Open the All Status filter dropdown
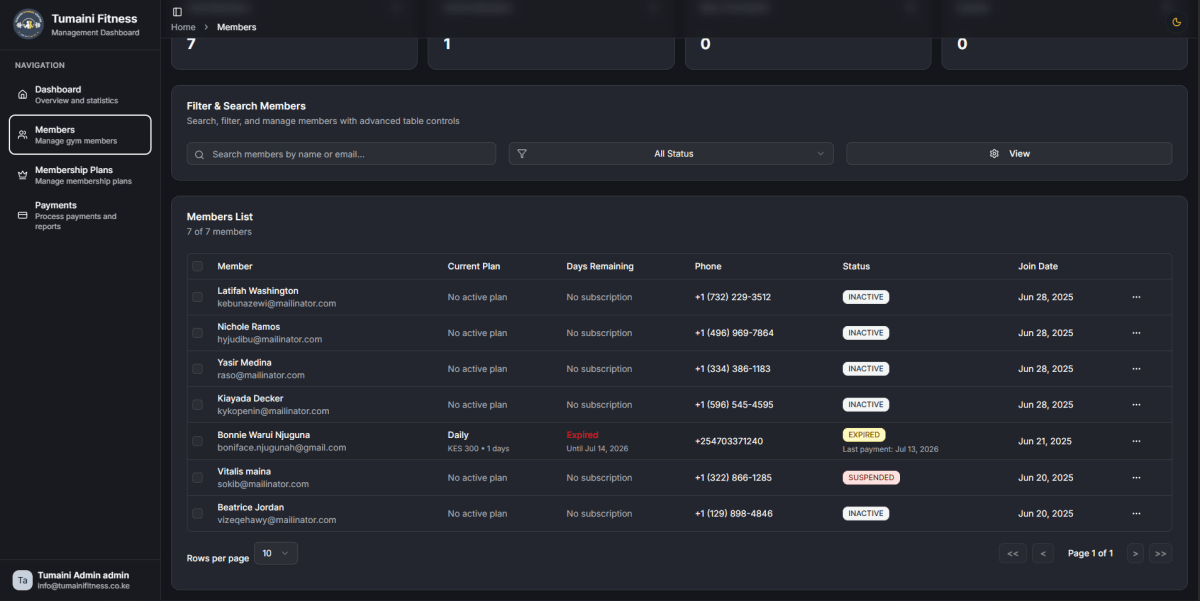The image size is (1200, 601). (671, 154)
